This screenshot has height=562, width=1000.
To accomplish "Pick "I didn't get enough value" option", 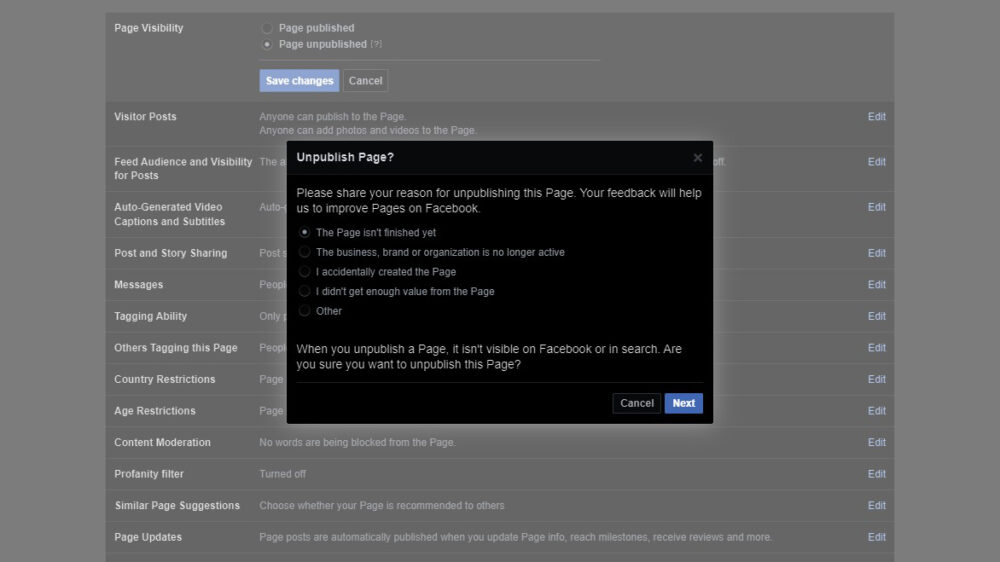I will coord(305,291).
